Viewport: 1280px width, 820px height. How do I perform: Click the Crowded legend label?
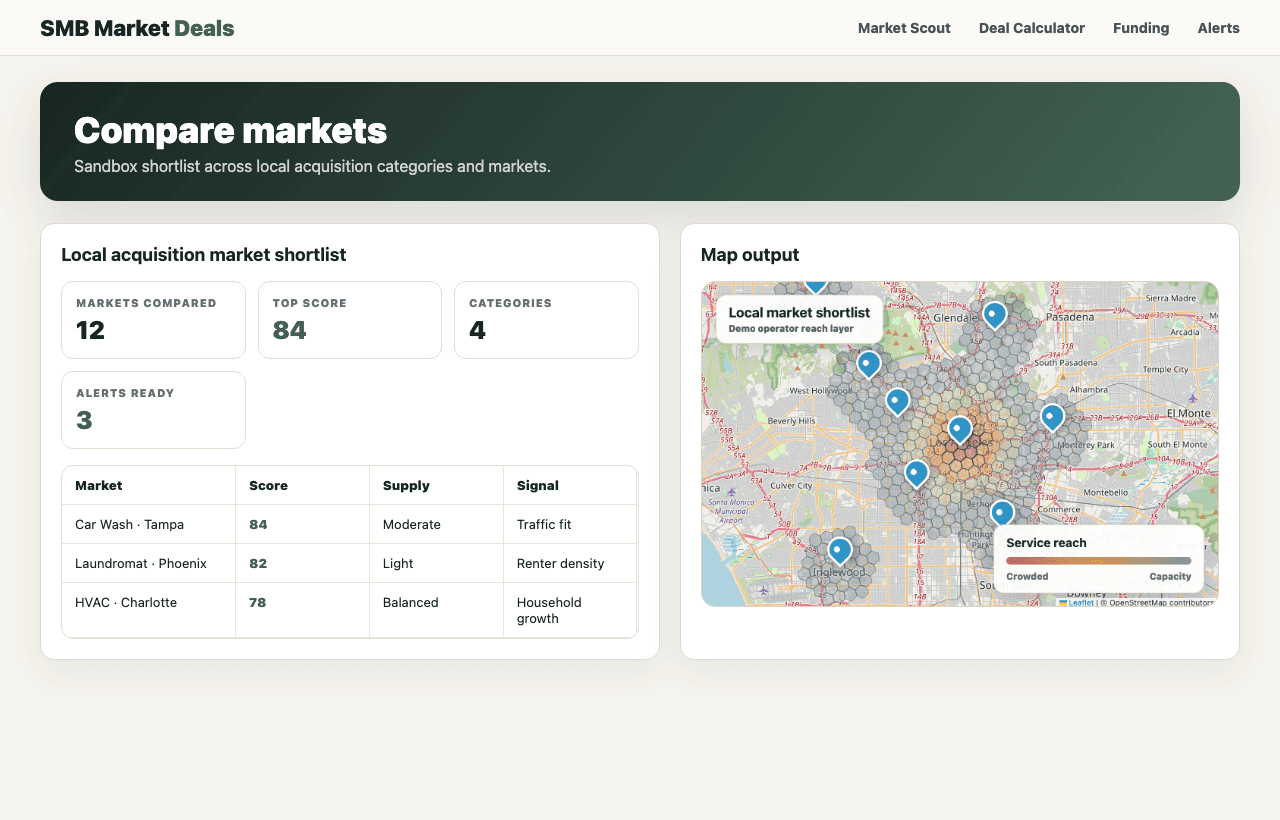(1027, 576)
